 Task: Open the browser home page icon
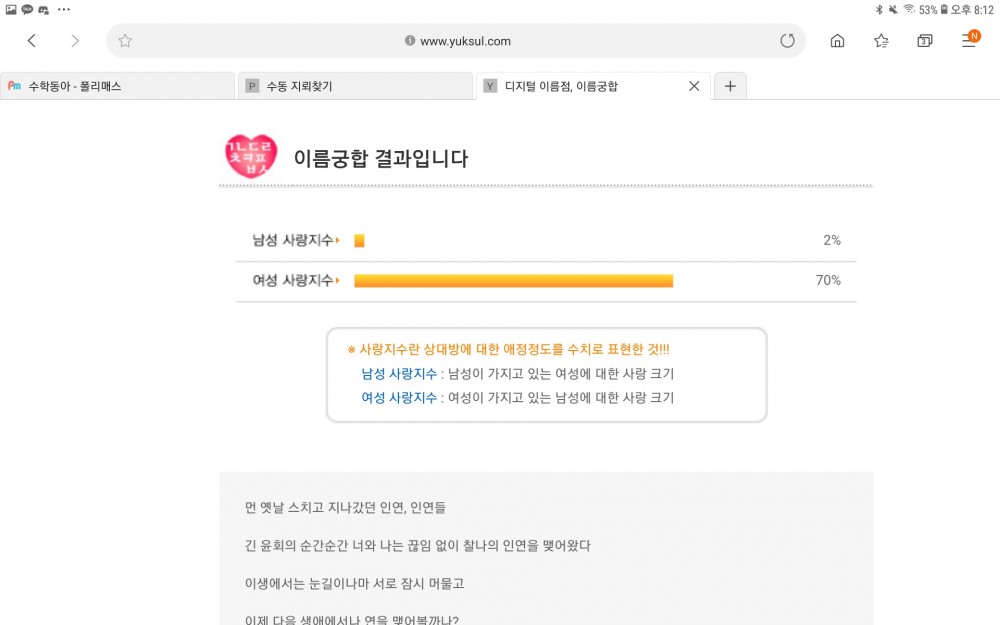click(x=837, y=41)
